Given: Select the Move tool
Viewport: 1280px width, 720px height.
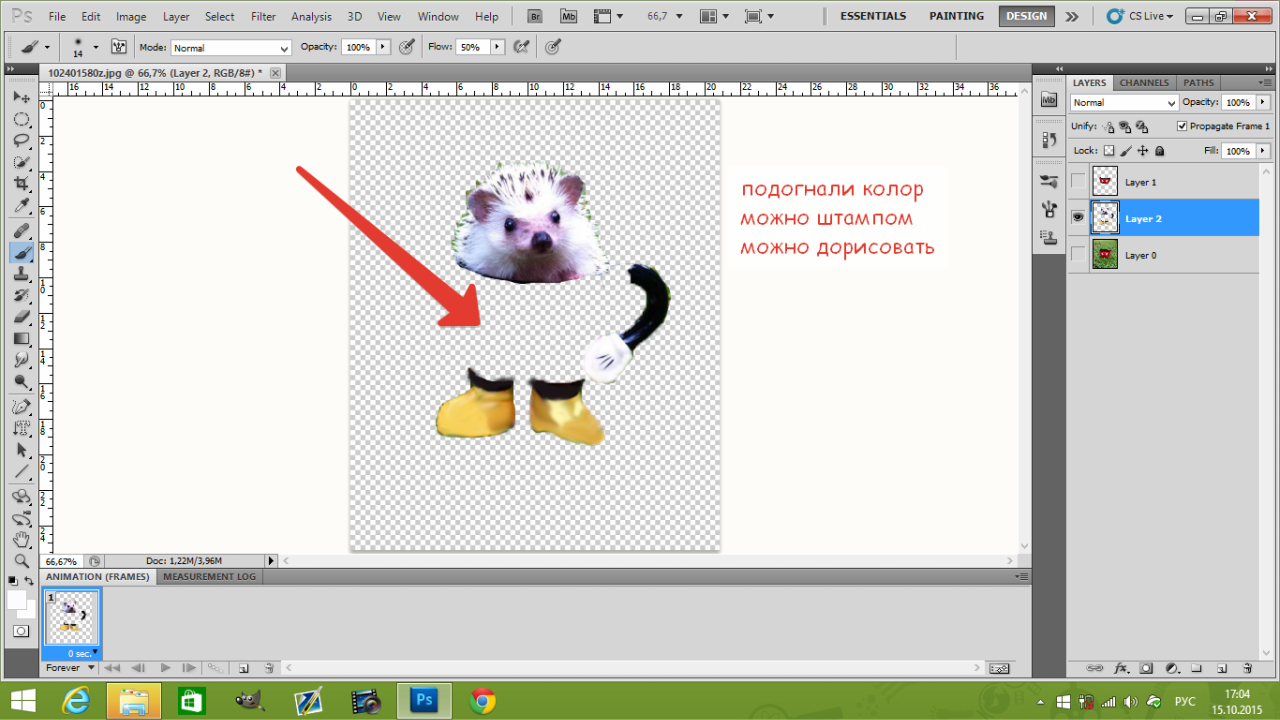Looking at the screenshot, I should [x=21, y=97].
